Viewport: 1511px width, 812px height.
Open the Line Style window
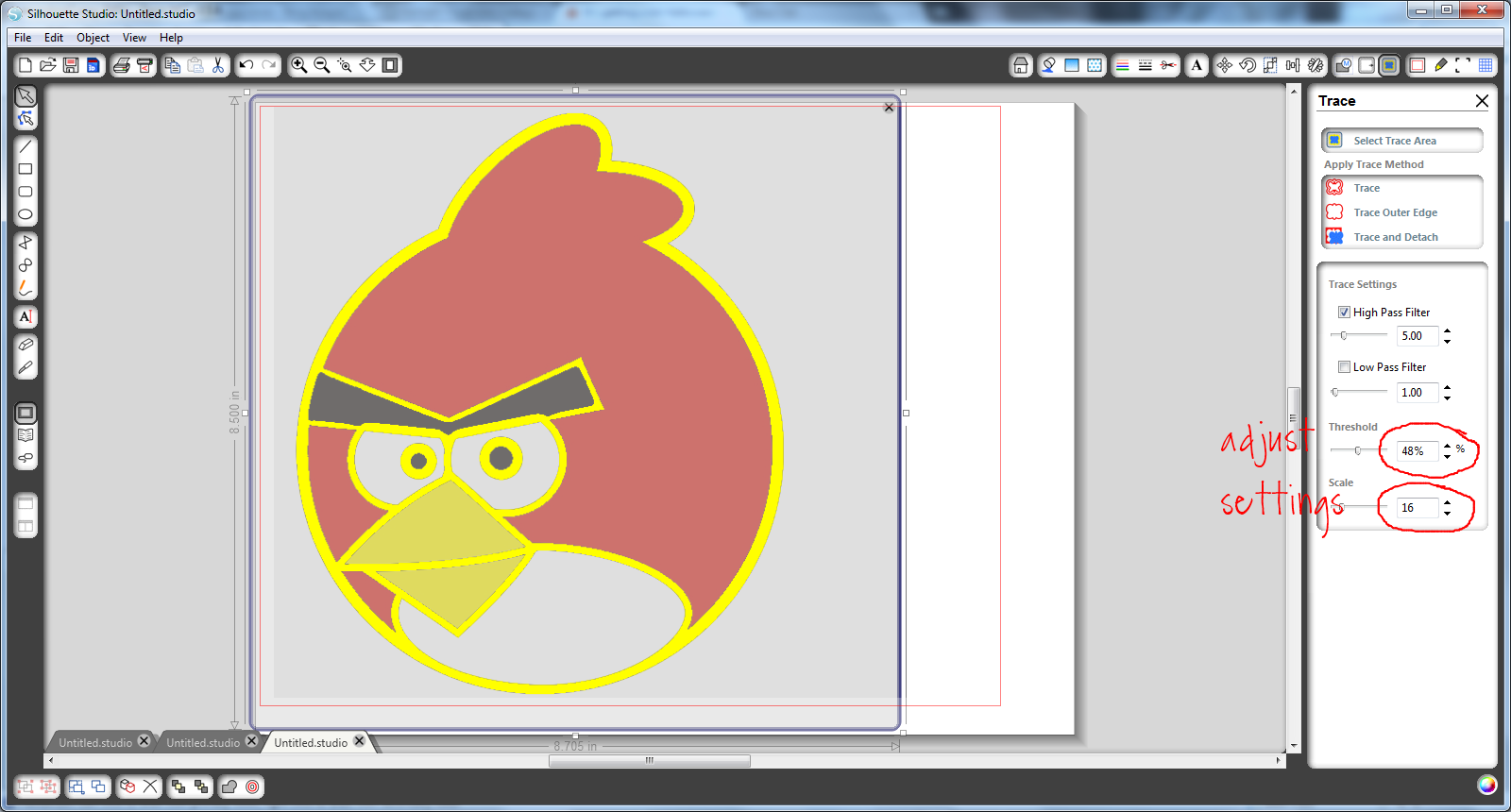click(1146, 65)
